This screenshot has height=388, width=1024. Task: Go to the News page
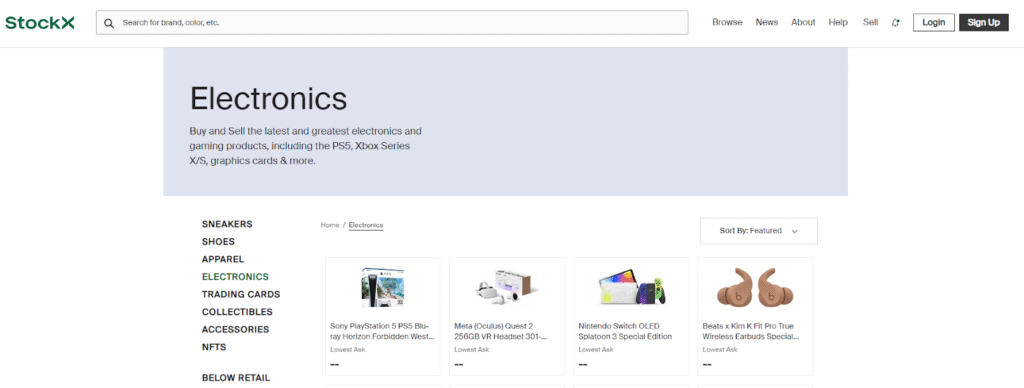tap(767, 22)
